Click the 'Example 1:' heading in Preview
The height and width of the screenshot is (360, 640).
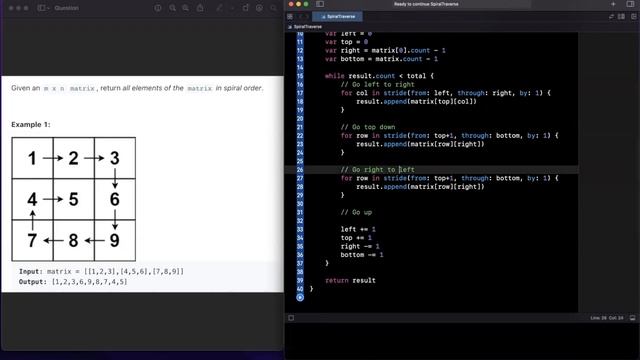tap(31, 124)
